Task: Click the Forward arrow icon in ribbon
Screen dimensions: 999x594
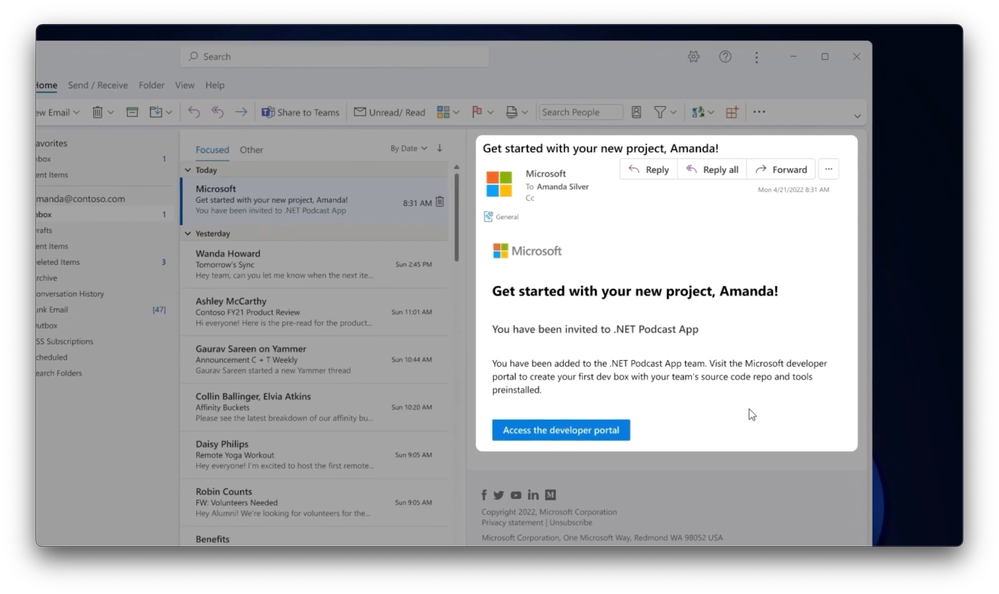Action: (241, 112)
